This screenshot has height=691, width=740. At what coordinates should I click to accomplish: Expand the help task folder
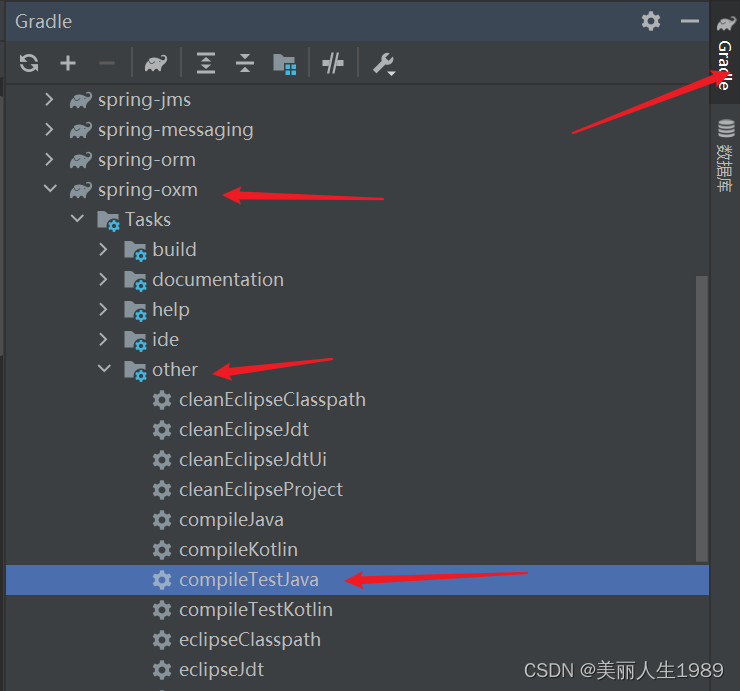(103, 309)
